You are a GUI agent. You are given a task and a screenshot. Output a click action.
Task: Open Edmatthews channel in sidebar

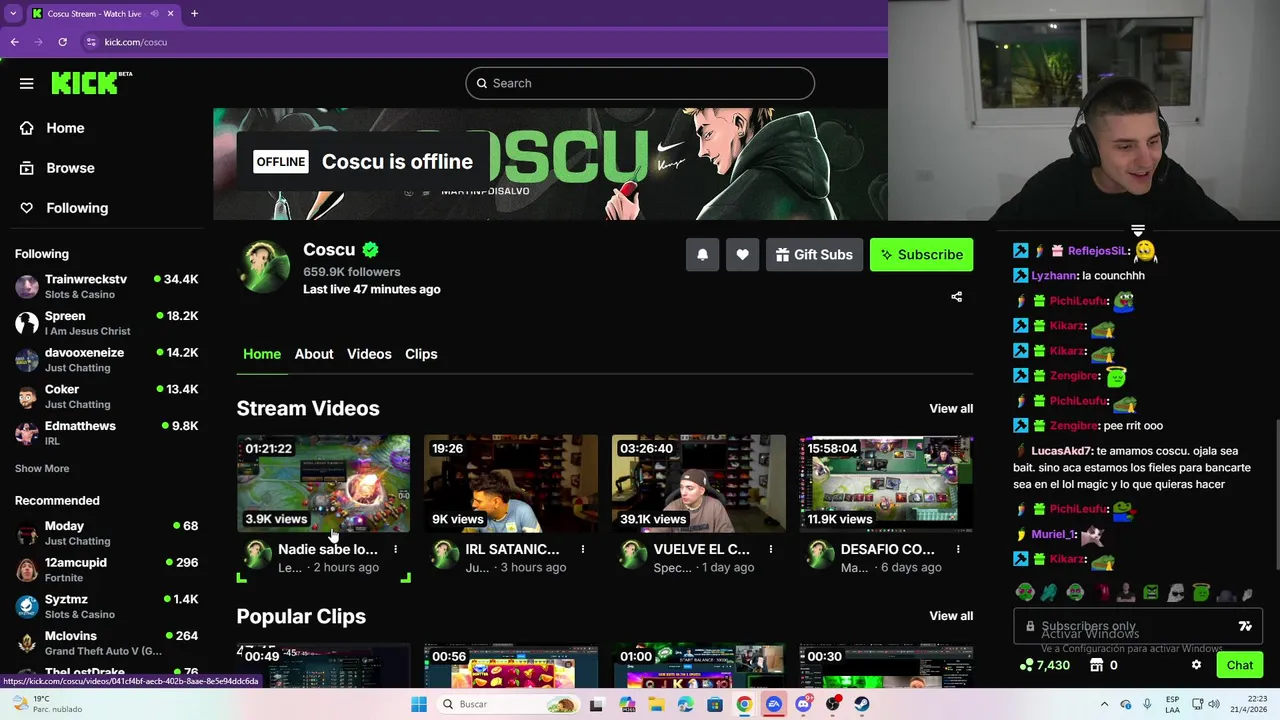tap(106, 433)
